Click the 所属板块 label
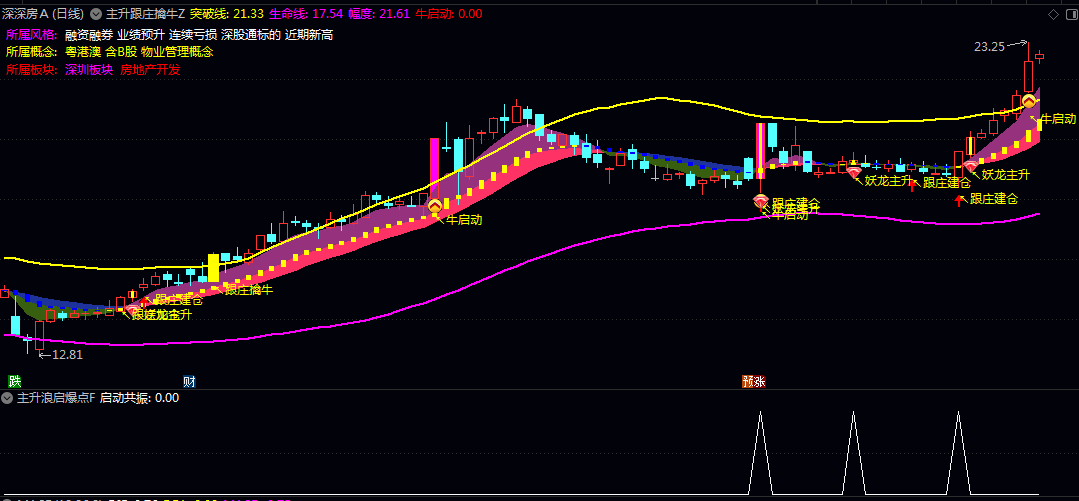 (32, 70)
